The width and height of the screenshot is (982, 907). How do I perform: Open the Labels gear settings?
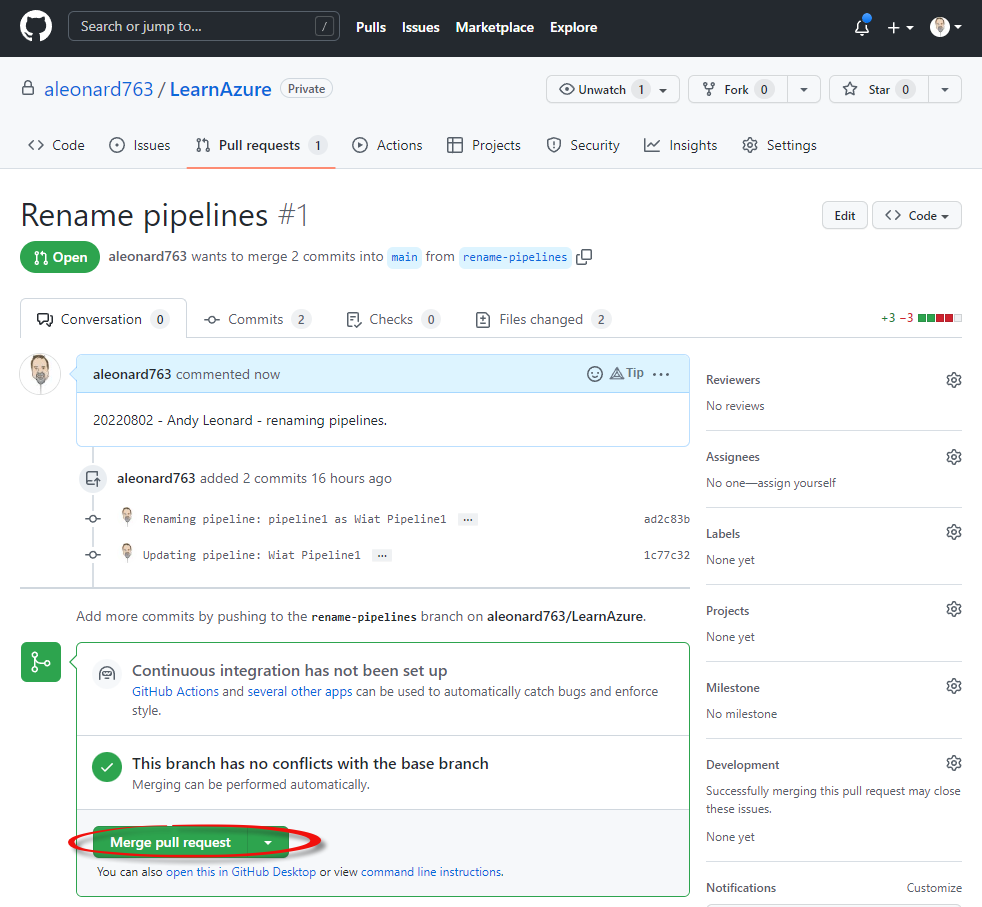[953, 532]
